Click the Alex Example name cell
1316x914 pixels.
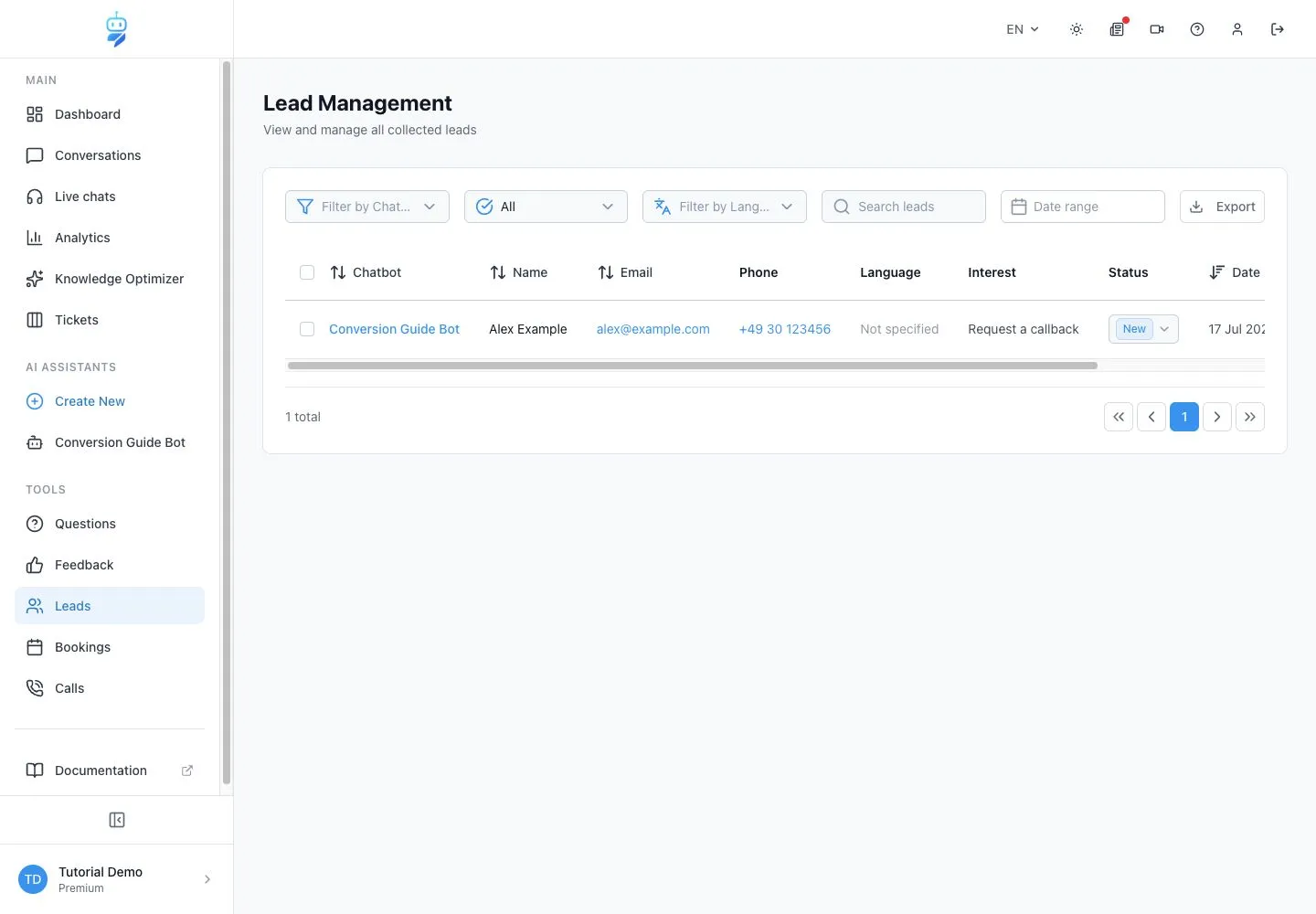(x=528, y=329)
